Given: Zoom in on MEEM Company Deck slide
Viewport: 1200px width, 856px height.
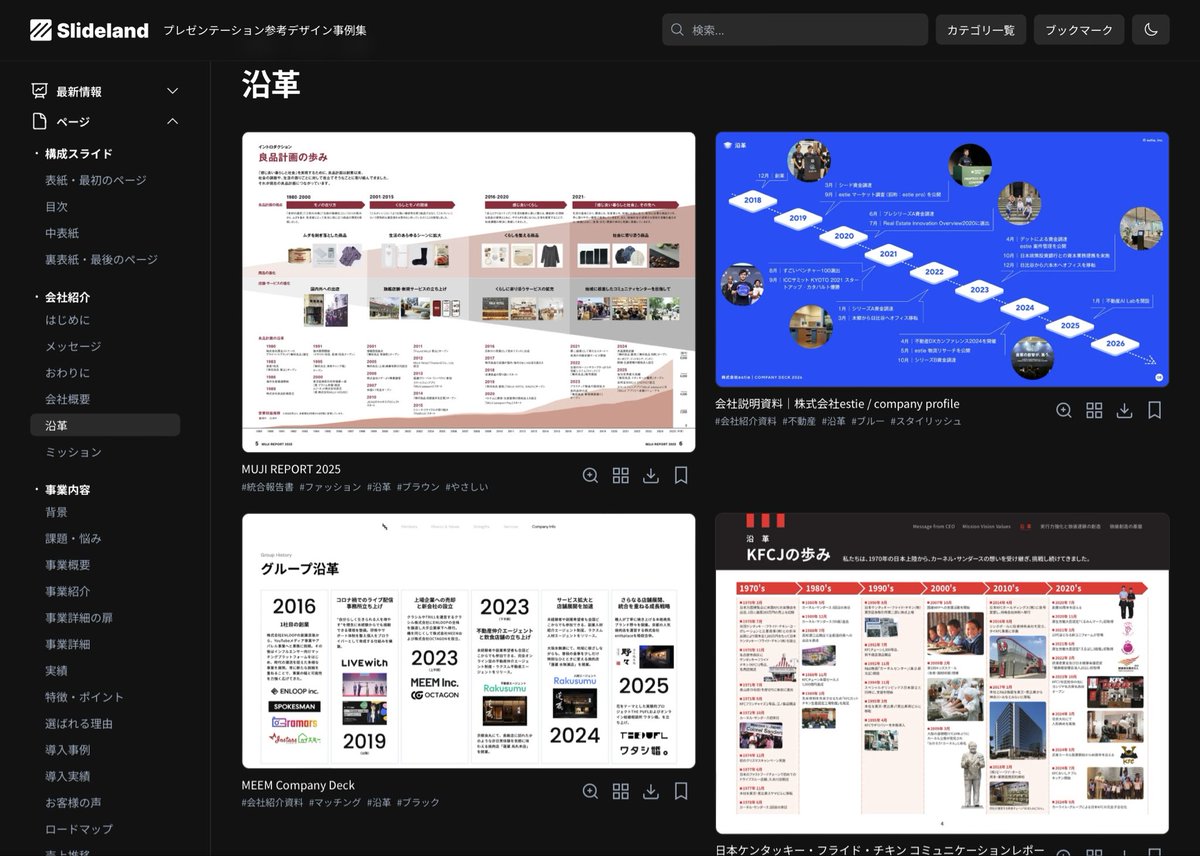Looking at the screenshot, I should [591, 792].
